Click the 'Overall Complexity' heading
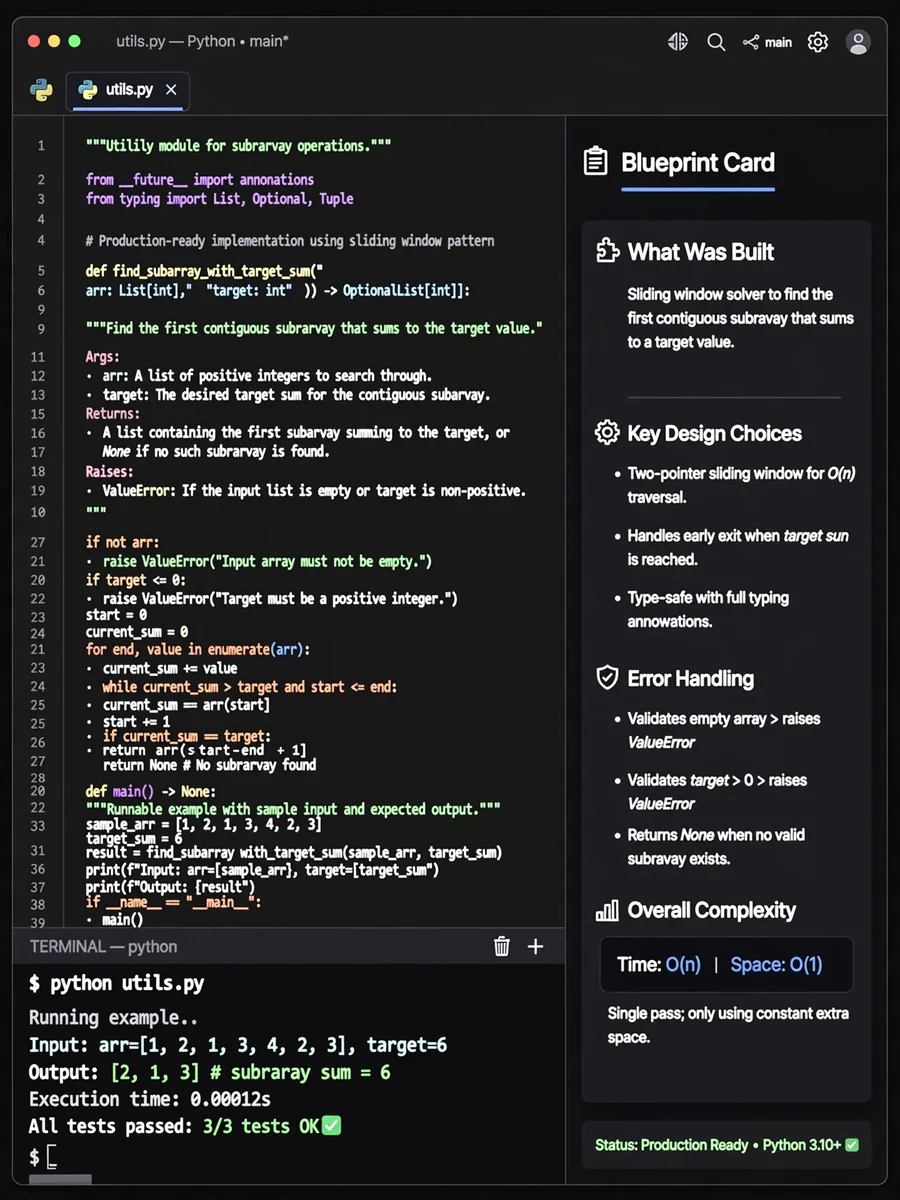The width and height of the screenshot is (900, 1200). 712,911
